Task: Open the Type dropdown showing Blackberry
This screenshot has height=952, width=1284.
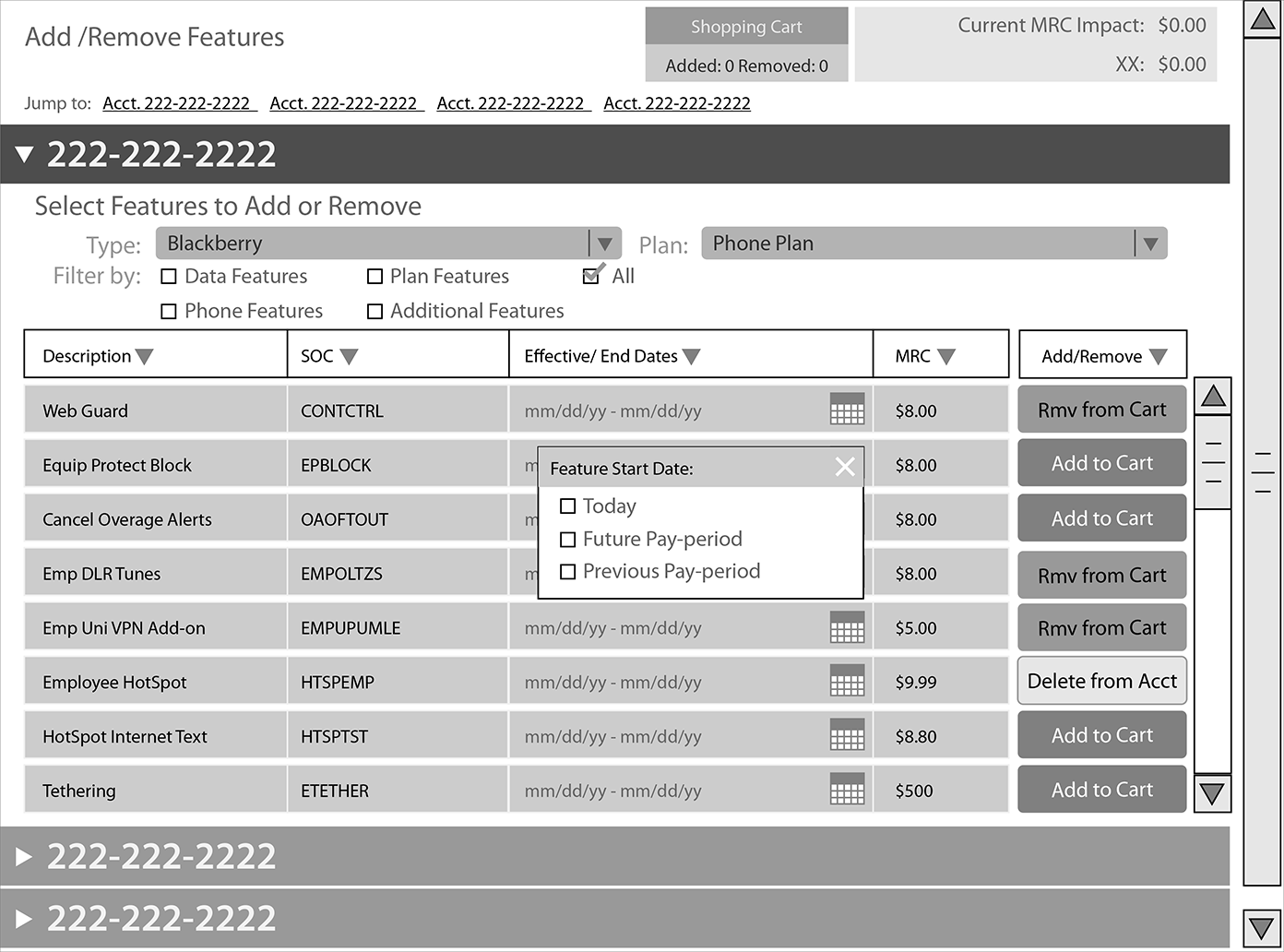Action: coord(388,244)
